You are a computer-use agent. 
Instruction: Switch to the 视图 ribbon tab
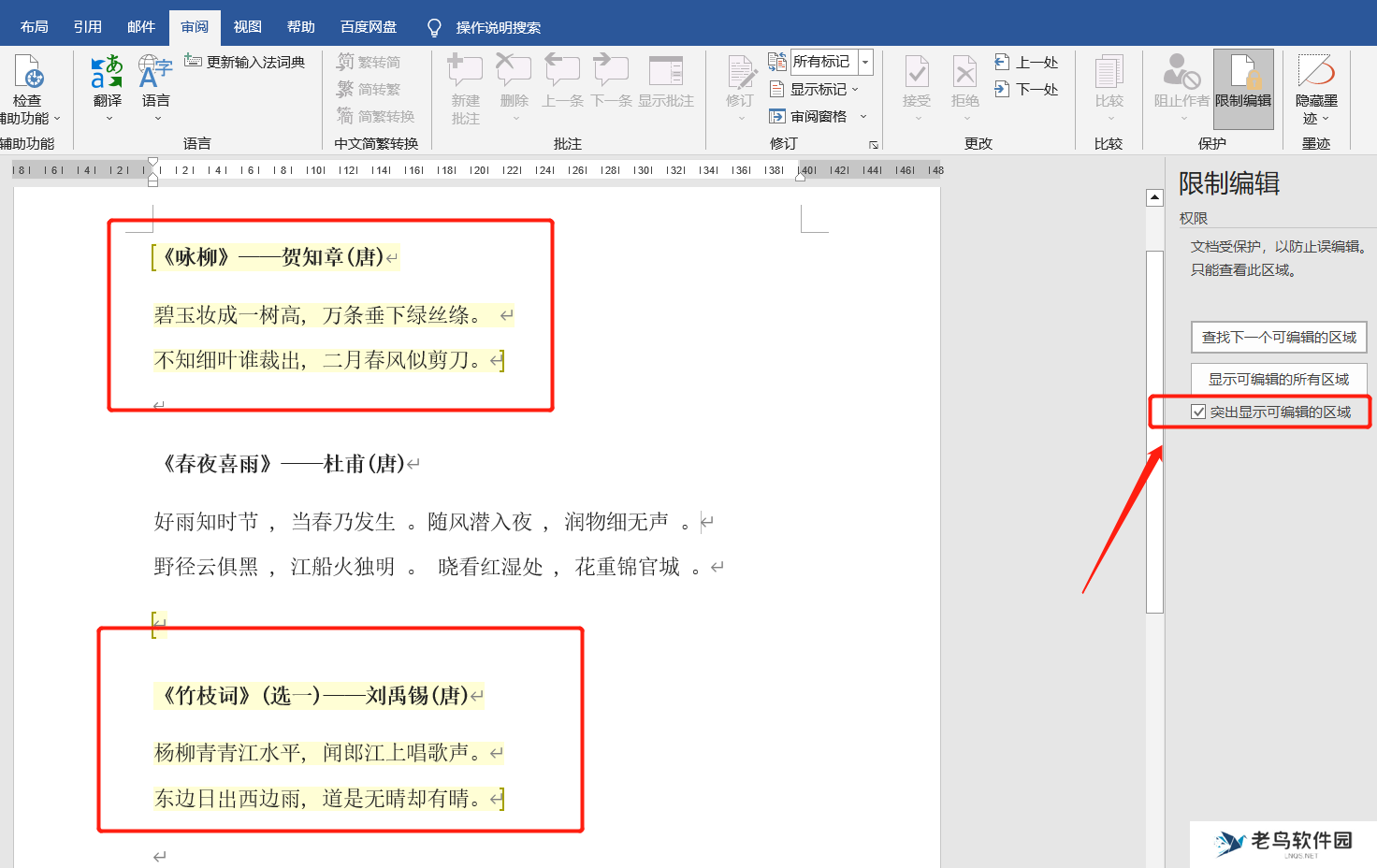(x=246, y=26)
